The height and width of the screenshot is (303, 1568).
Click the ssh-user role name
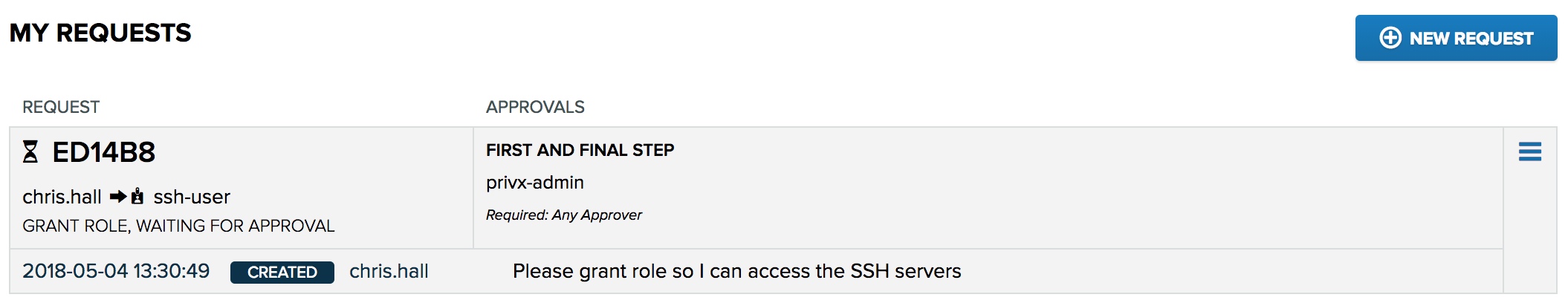pyautogui.click(x=192, y=197)
